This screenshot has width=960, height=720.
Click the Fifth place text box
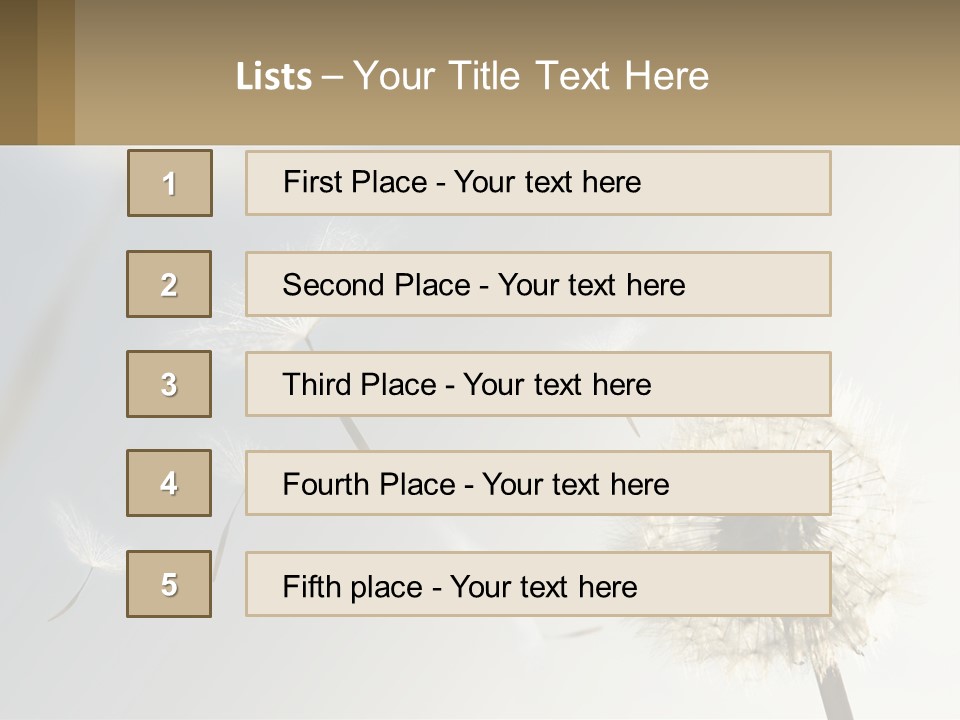[x=538, y=584]
